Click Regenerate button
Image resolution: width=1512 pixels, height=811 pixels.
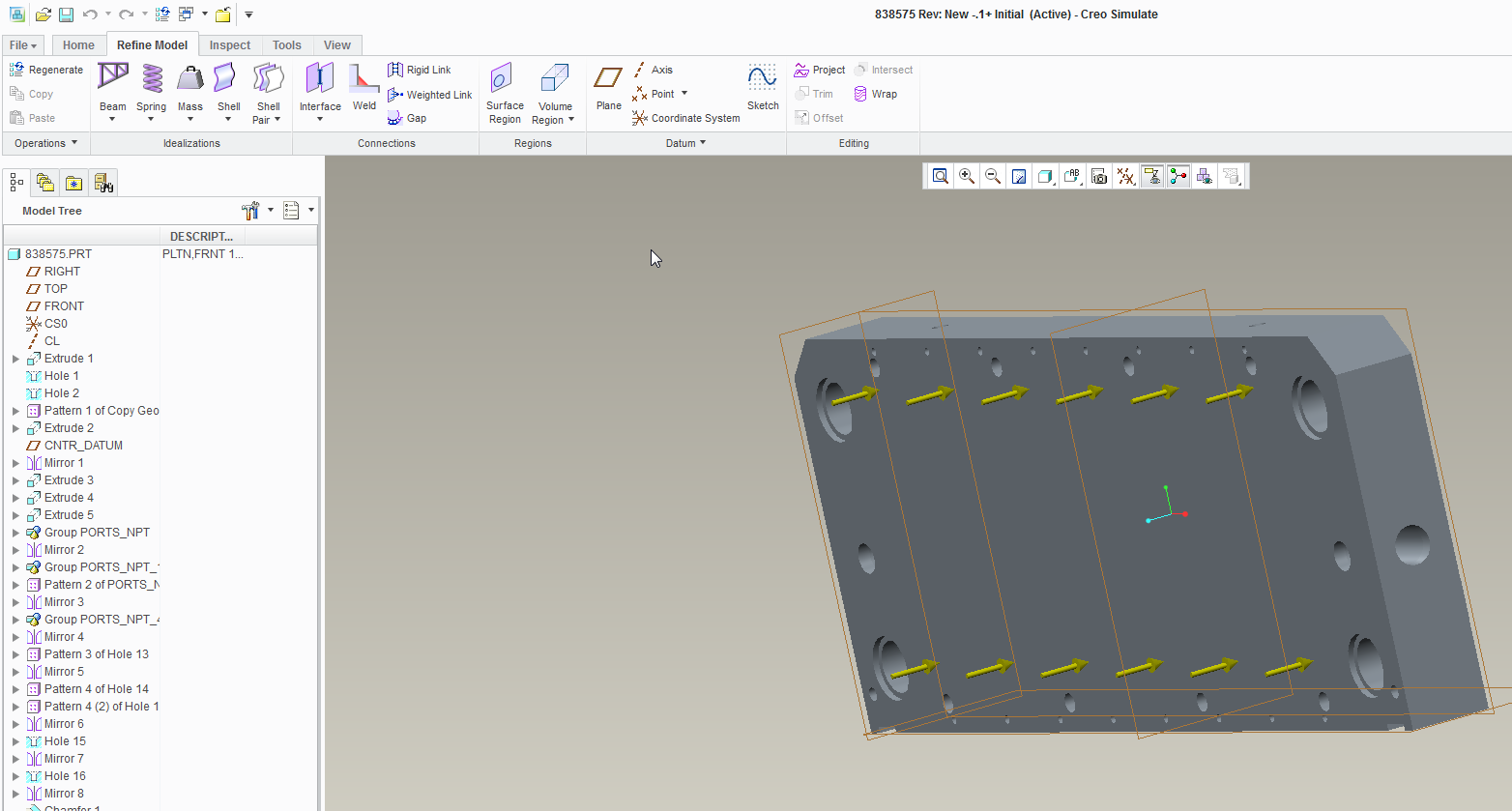pyautogui.click(x=46, y=70)
